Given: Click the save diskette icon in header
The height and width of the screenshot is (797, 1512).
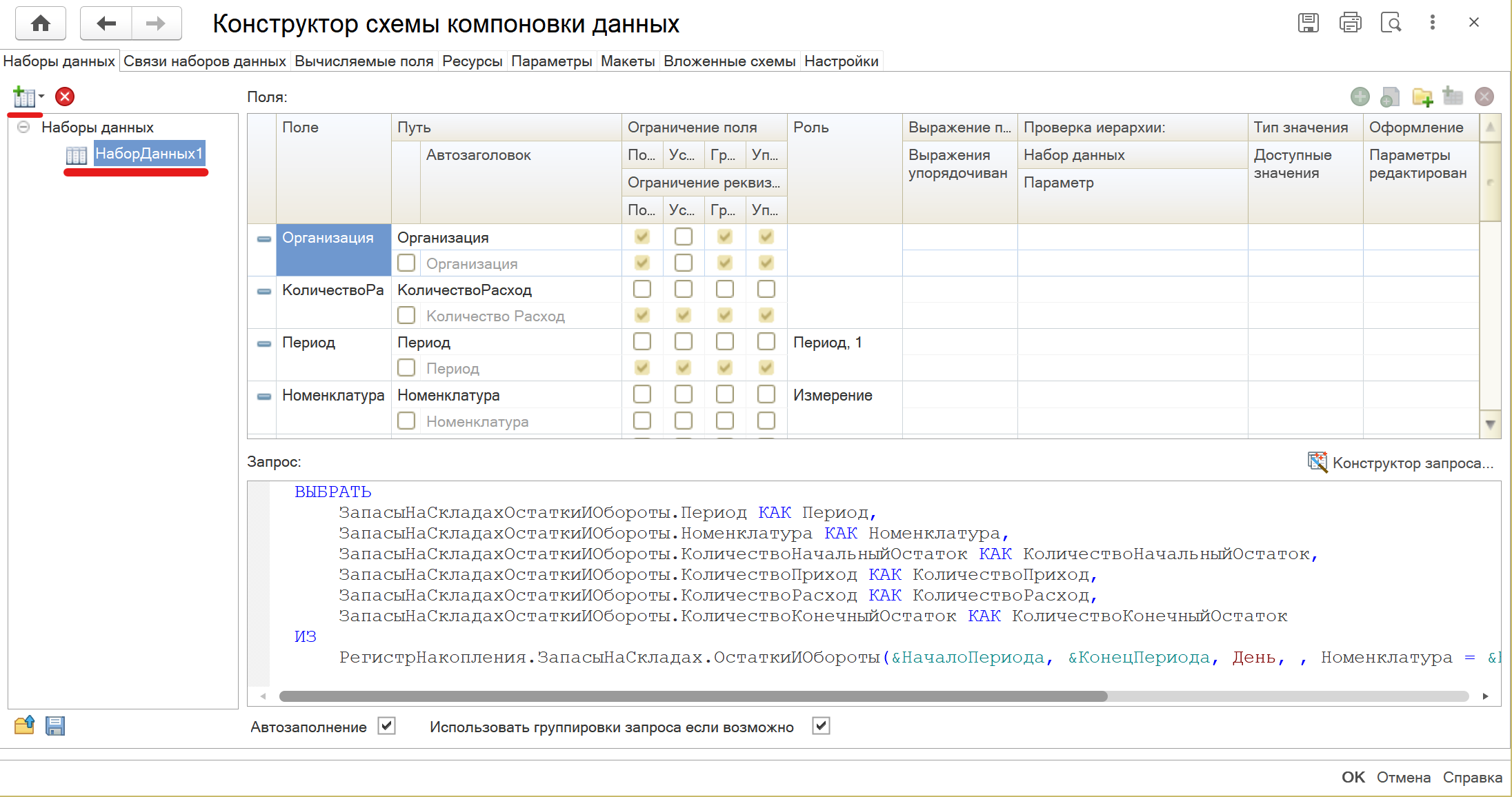Looking at the screenshot, I should (x=1308, y=23).
